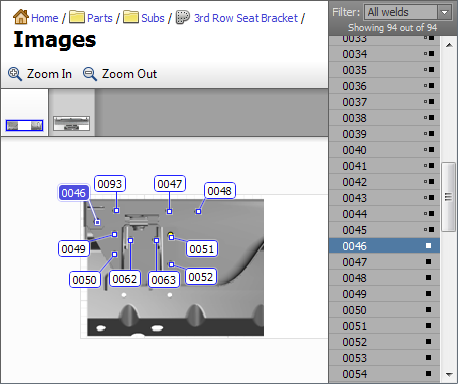Screen dimensions: 458x384
Task: Select weld 0044 in the list
Action: tap(384, 214)
